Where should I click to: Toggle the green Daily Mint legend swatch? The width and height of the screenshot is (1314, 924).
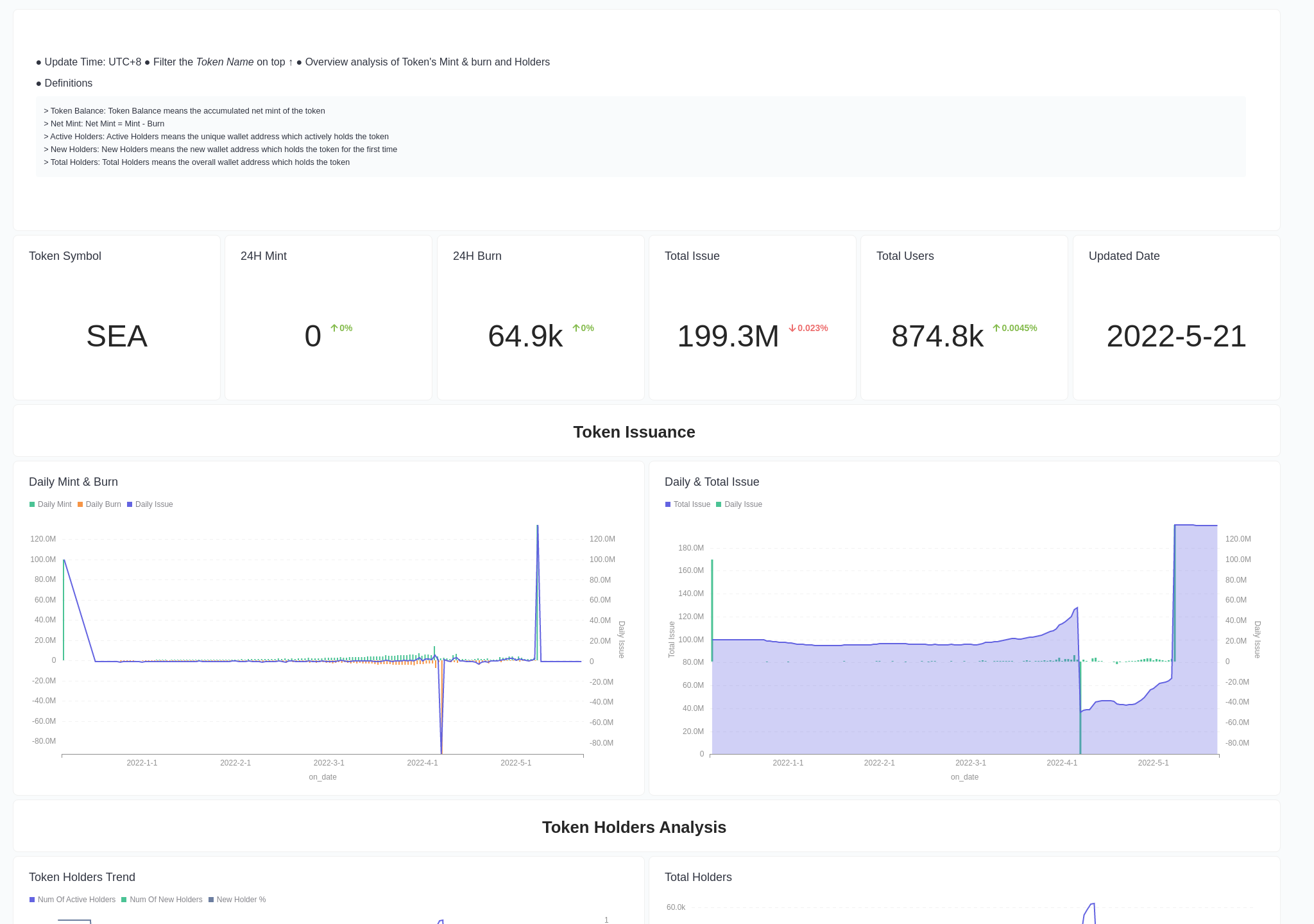pos(31,504)
